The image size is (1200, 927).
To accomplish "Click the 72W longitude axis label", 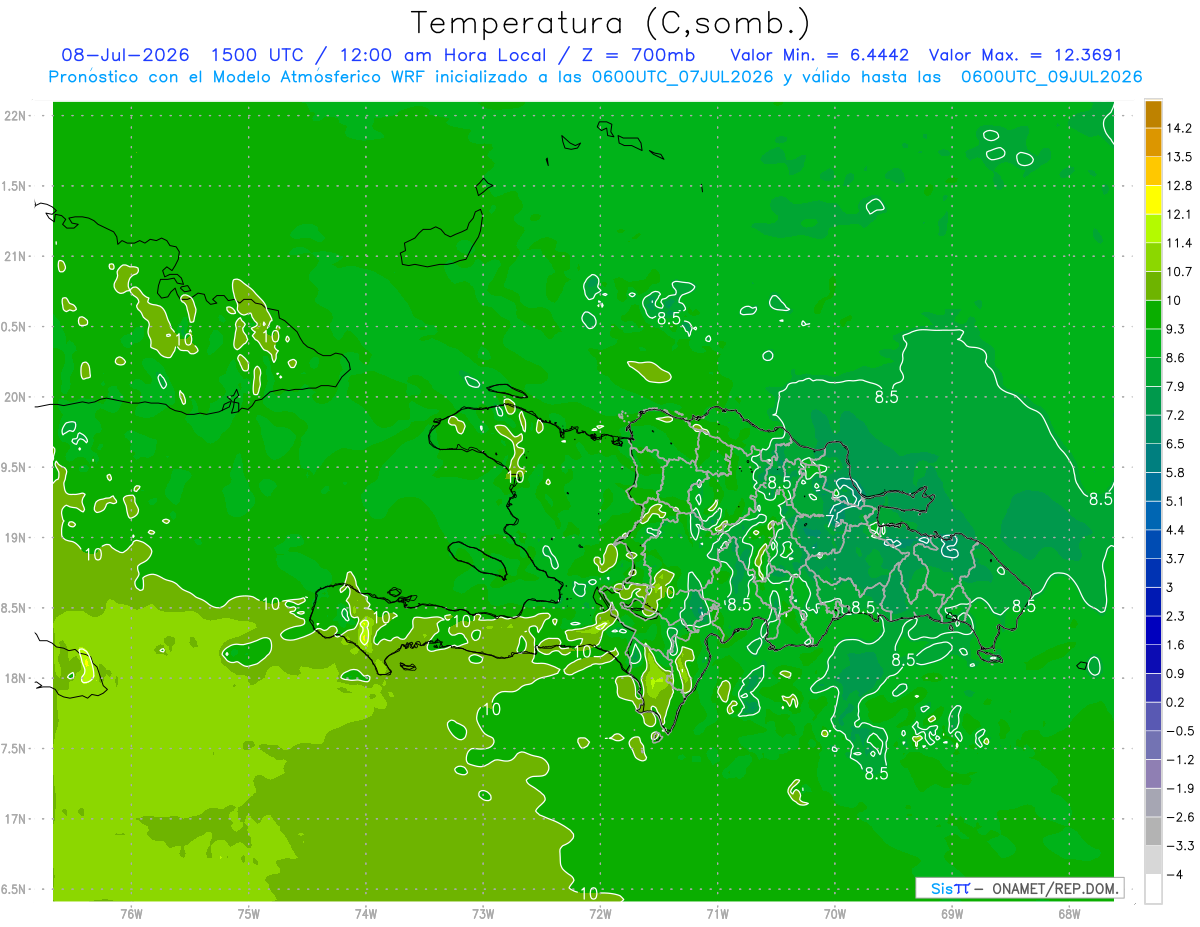I will [x=600, y=913].
